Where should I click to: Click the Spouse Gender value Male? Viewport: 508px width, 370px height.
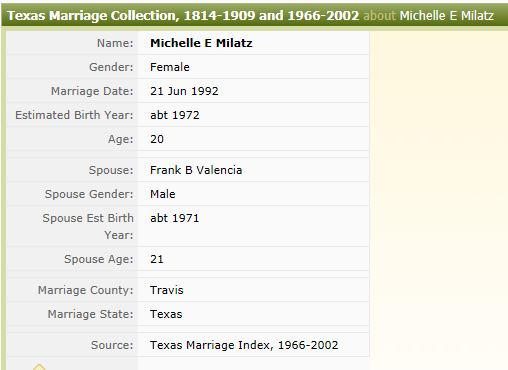[x=163, y=194]
